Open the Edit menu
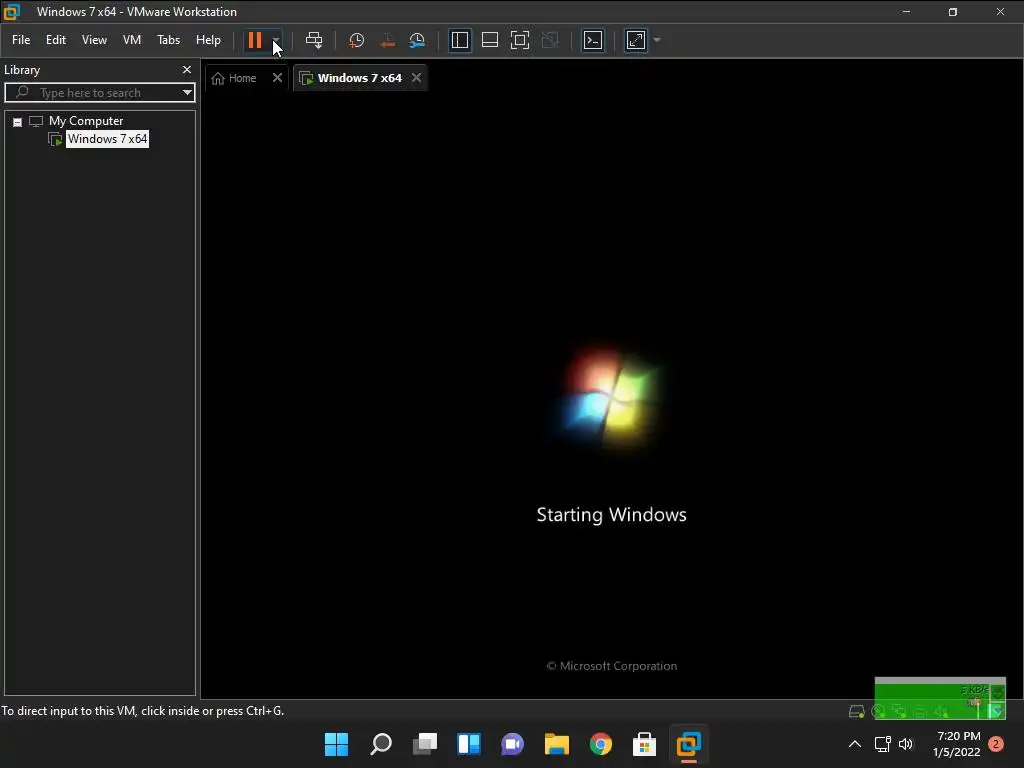Viewport: 1024px width, 768px height. click(x=56, y=40)
